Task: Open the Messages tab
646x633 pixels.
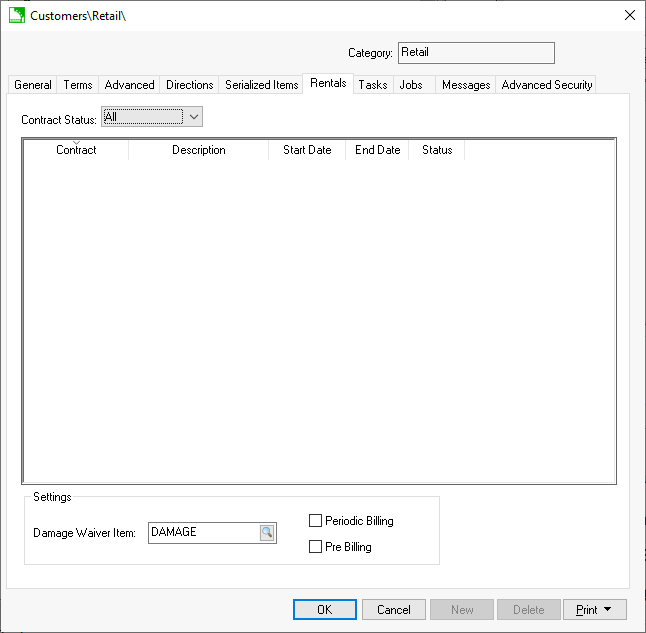Action: tap(466, 86)
